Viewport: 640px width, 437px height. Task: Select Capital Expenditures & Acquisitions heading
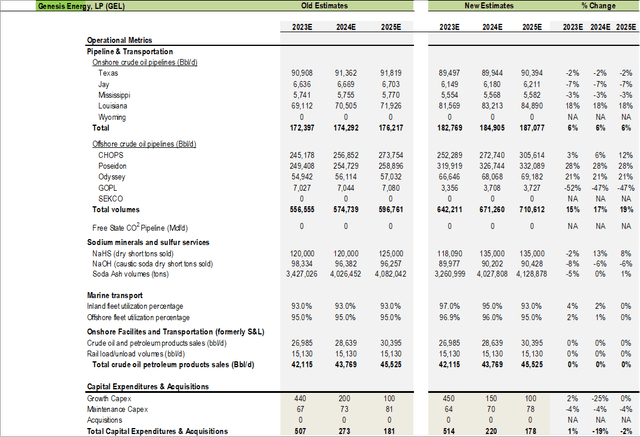click(x=148, y=386)
